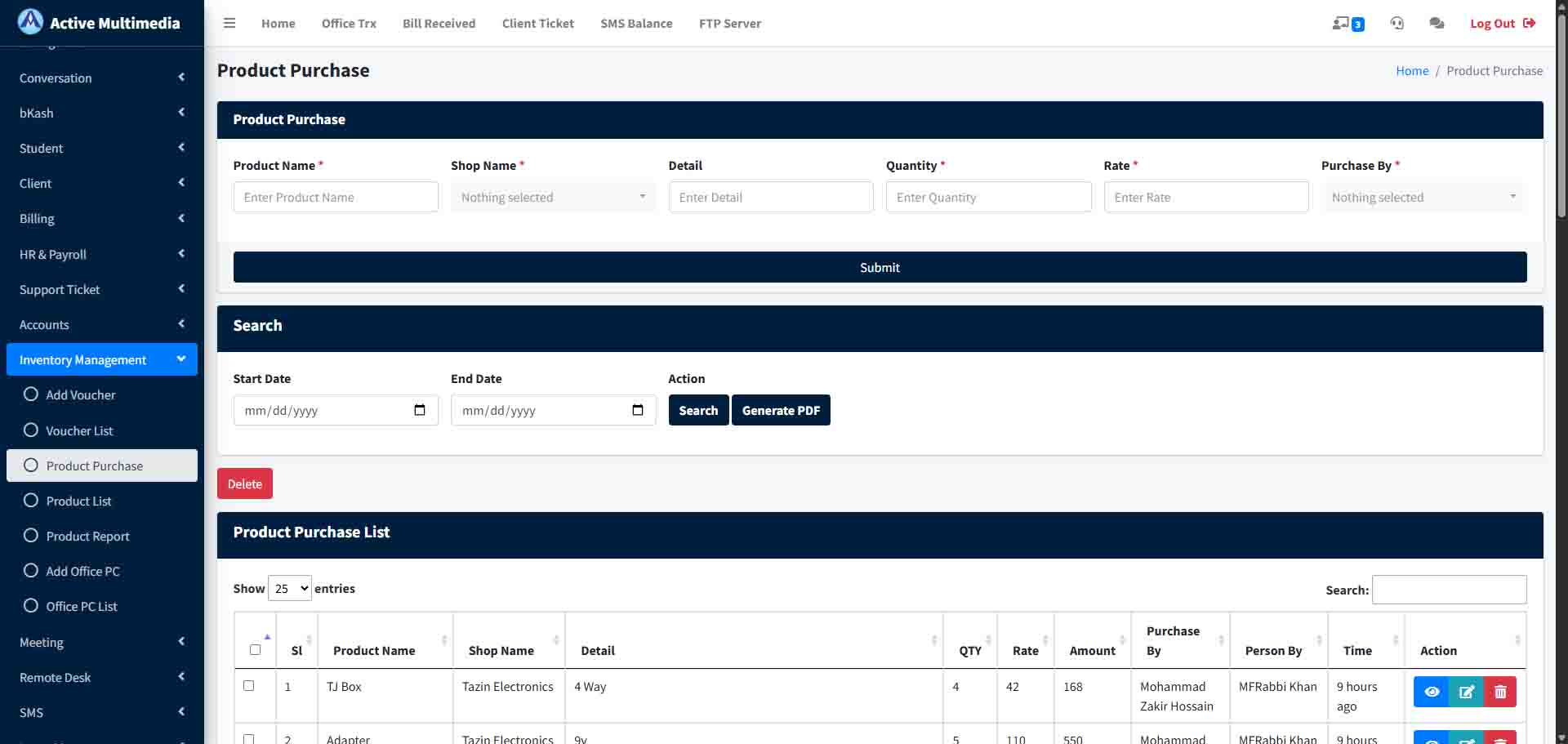Sort by QTY column arrows

click(988, 640)
